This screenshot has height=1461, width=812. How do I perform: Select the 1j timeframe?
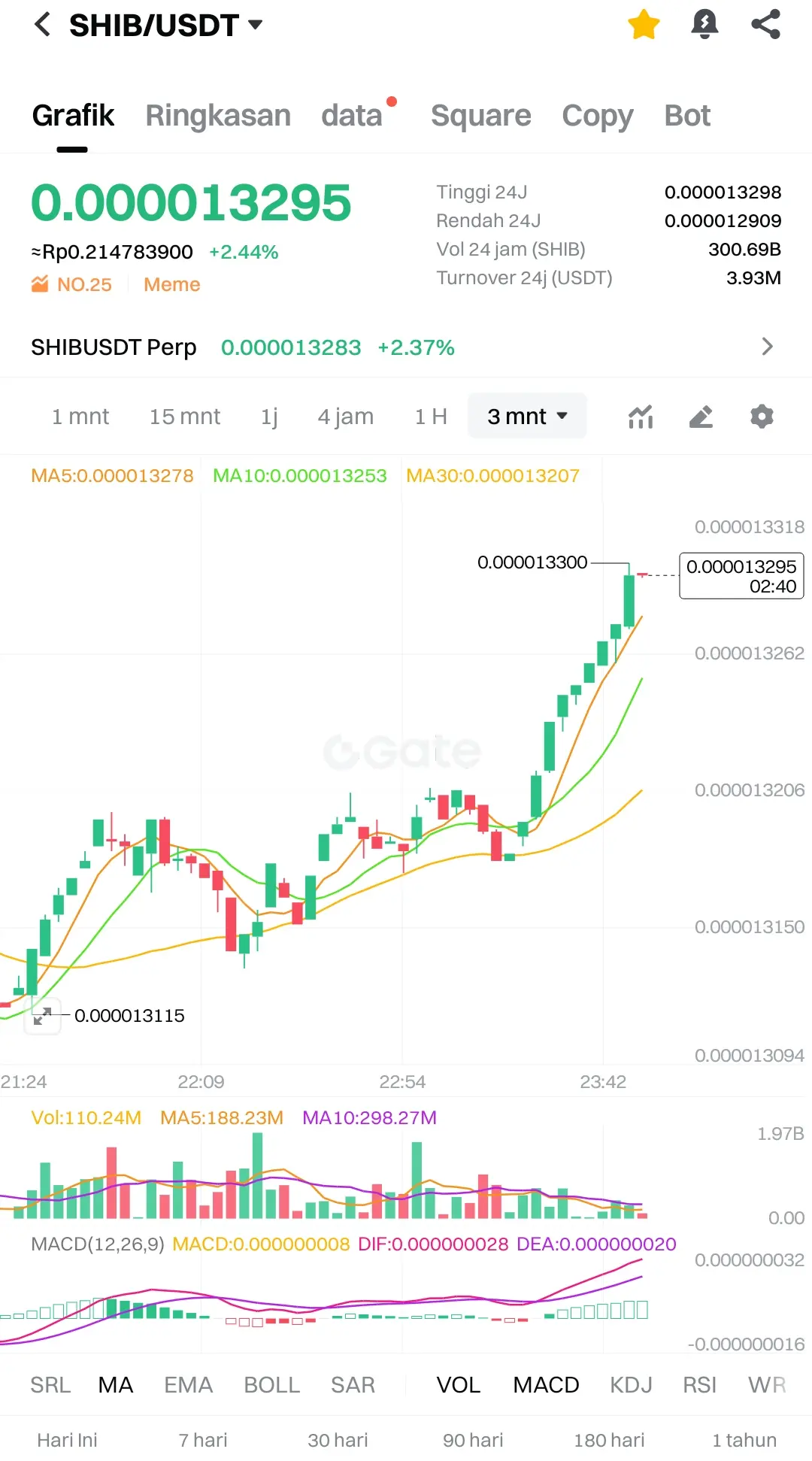(269, 417)
